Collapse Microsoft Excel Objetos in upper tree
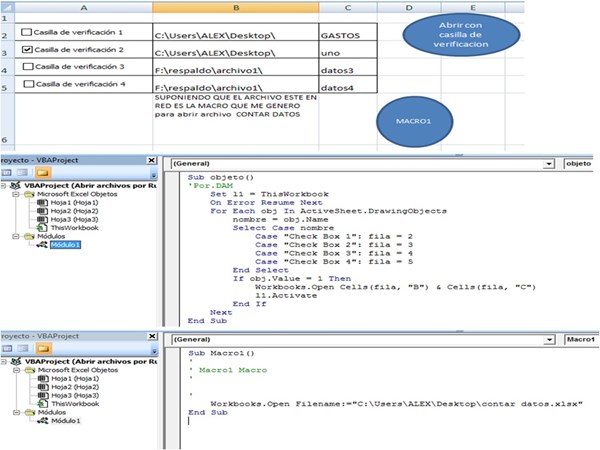600x450 pixels. (16, 194)
